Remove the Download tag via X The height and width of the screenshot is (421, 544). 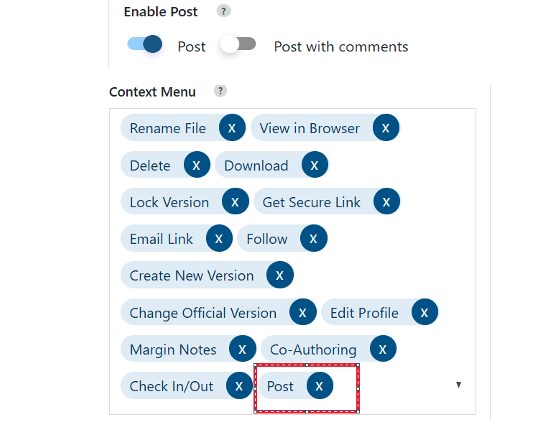coord(314,165)
